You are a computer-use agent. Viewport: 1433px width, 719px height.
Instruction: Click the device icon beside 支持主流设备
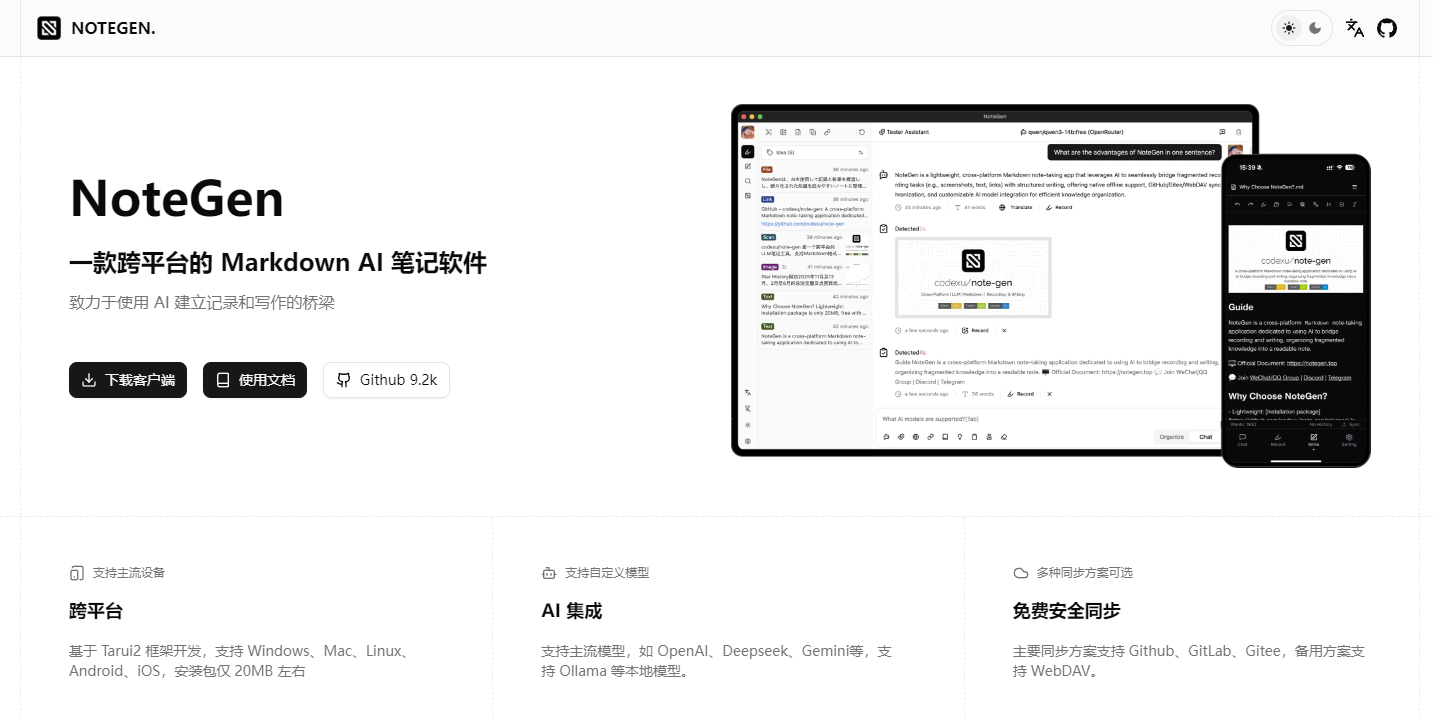click(77, 573)
